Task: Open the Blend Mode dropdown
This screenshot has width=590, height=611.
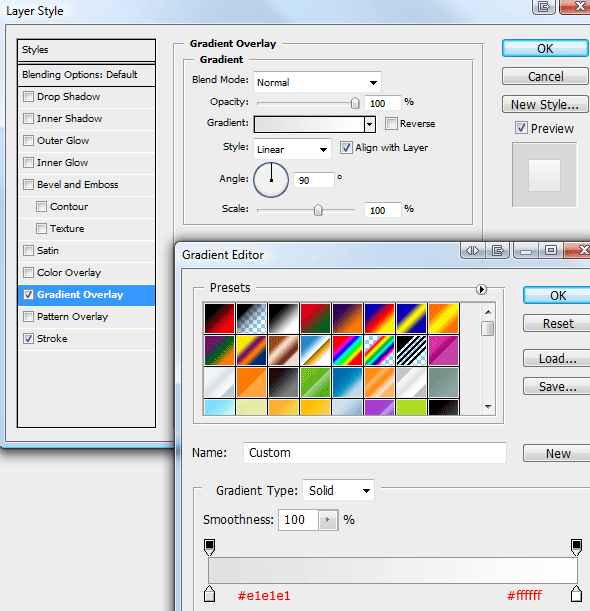Action: (x=317, y=82)
